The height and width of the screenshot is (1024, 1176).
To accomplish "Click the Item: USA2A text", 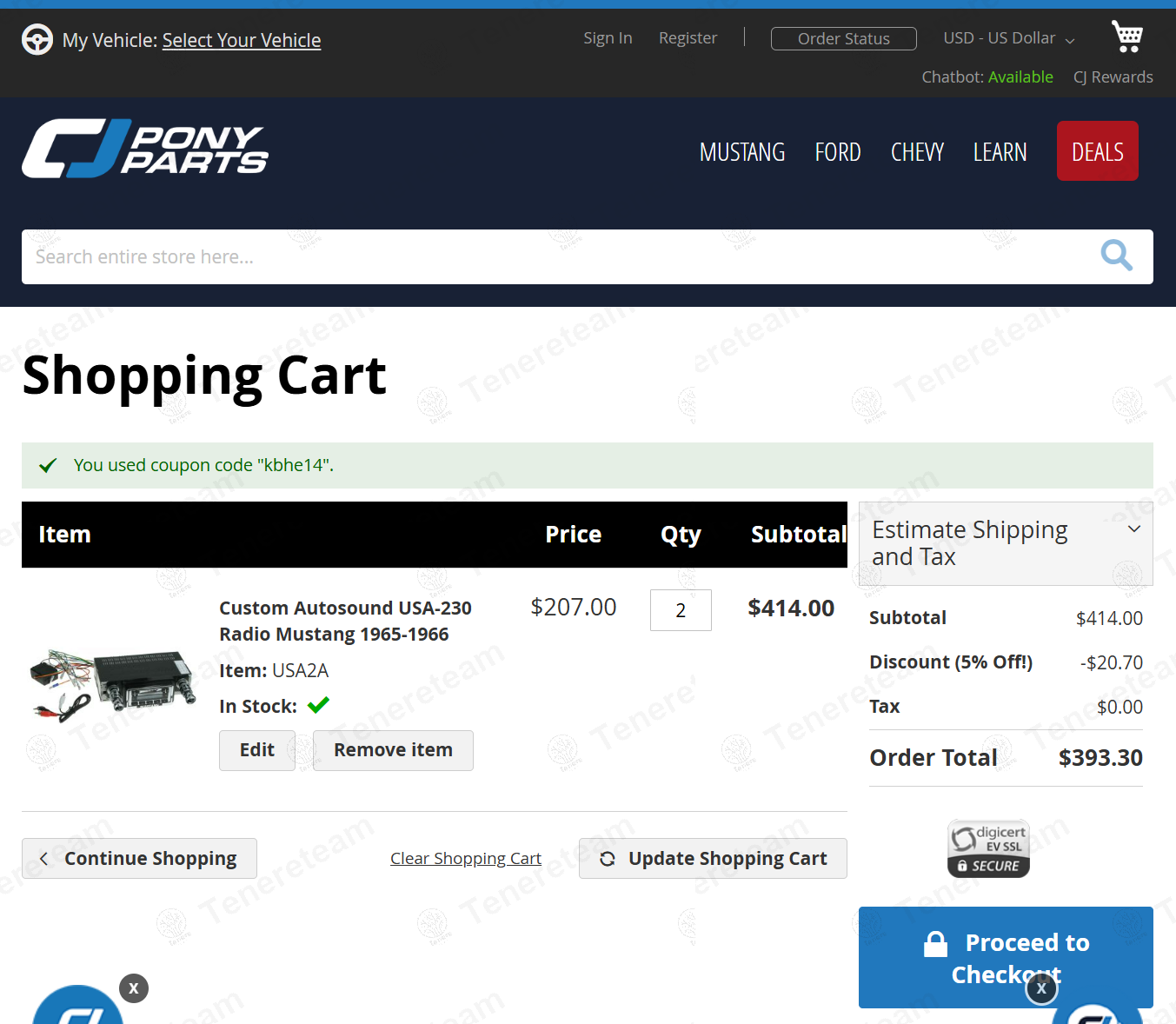I will (274, 670).
